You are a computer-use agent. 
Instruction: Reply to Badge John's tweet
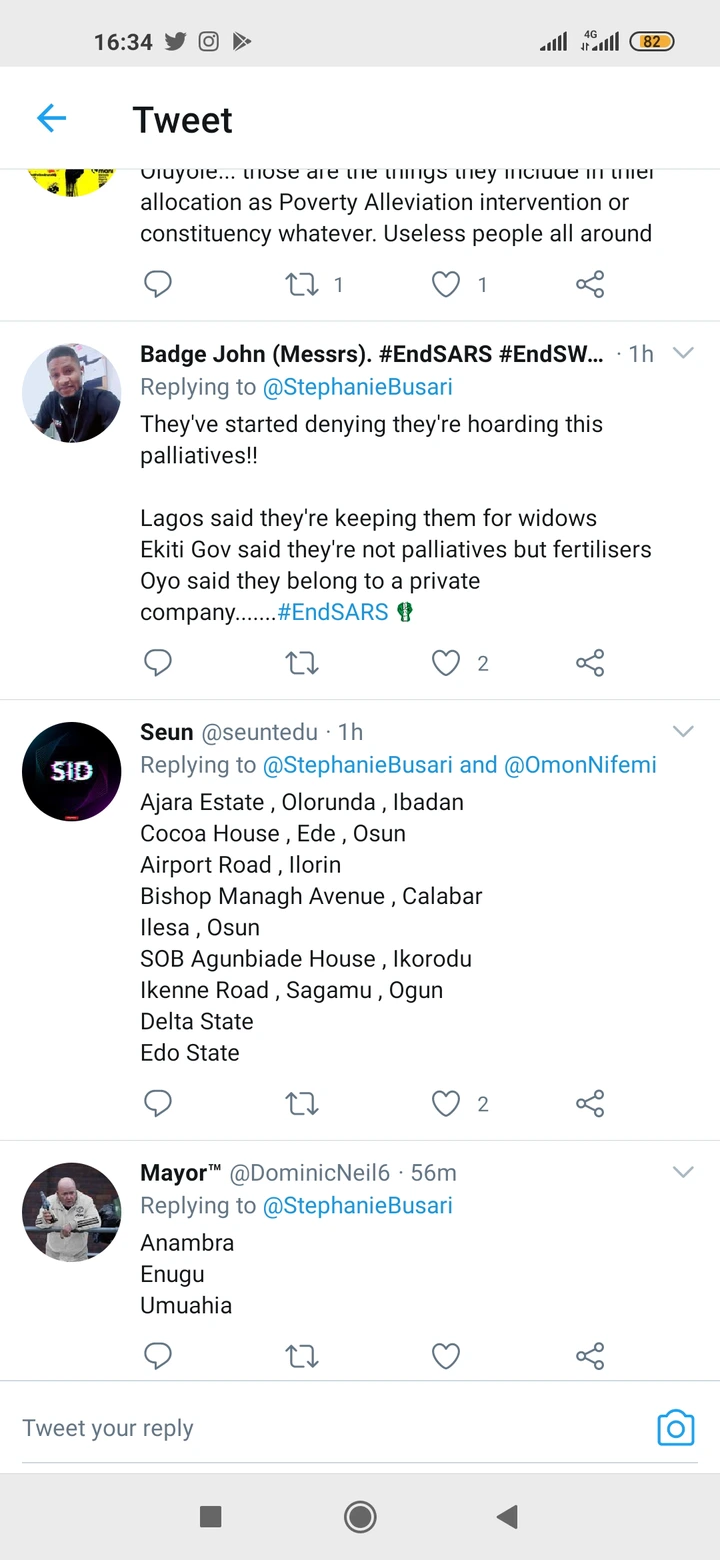(158, 662)
